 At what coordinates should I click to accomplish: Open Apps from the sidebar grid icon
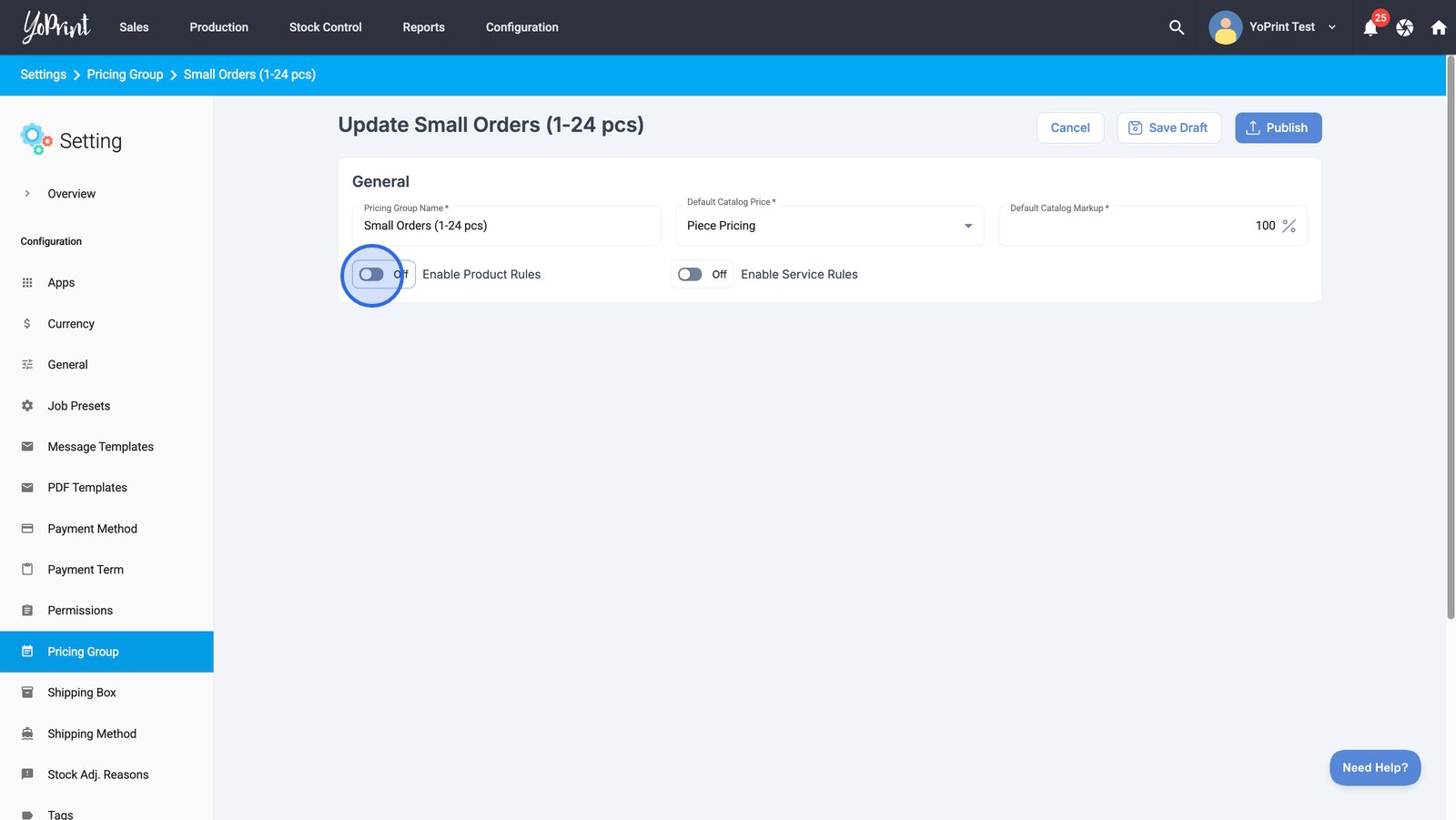tap(27, 283)
